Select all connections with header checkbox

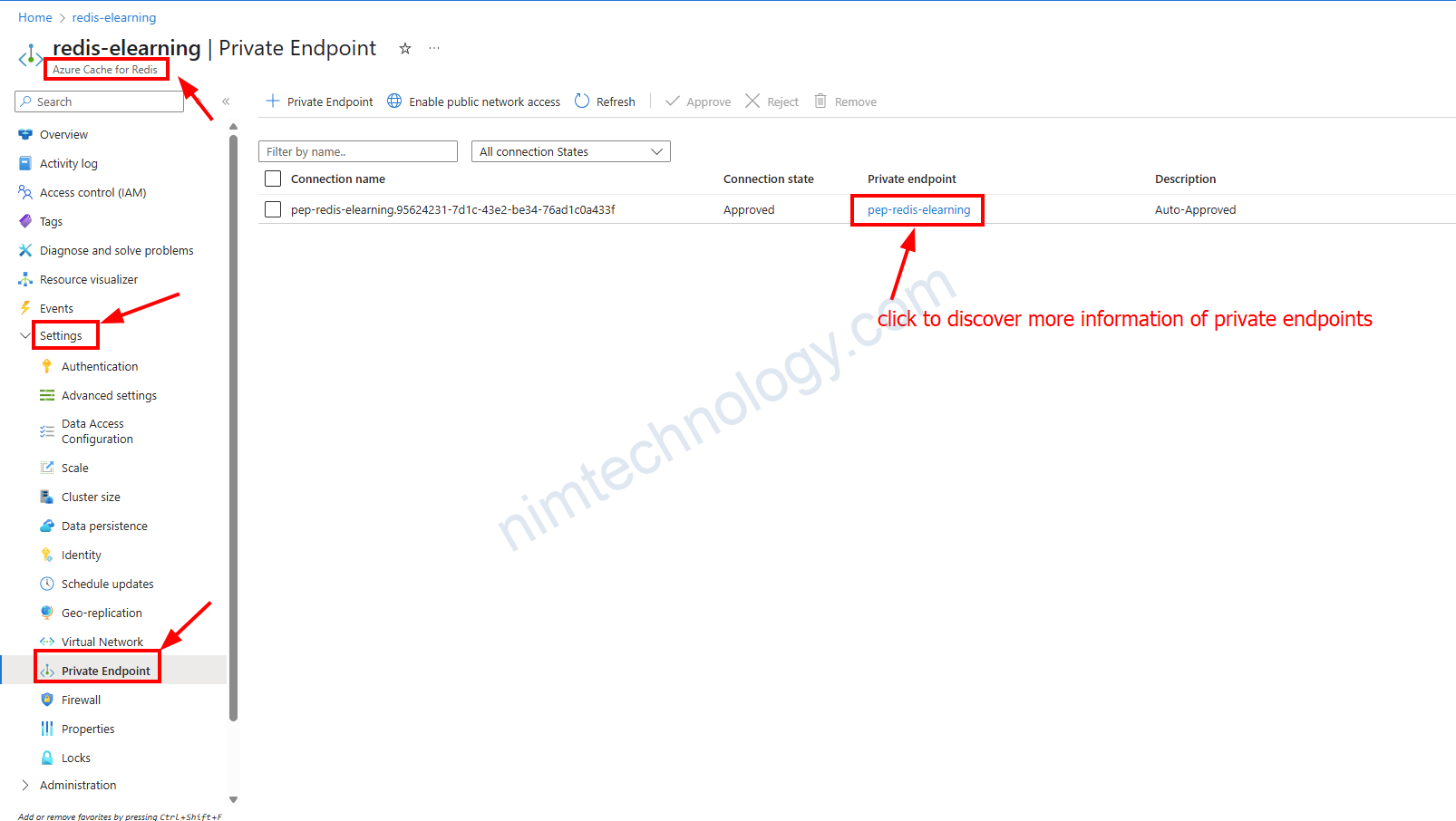coord(273,179)
